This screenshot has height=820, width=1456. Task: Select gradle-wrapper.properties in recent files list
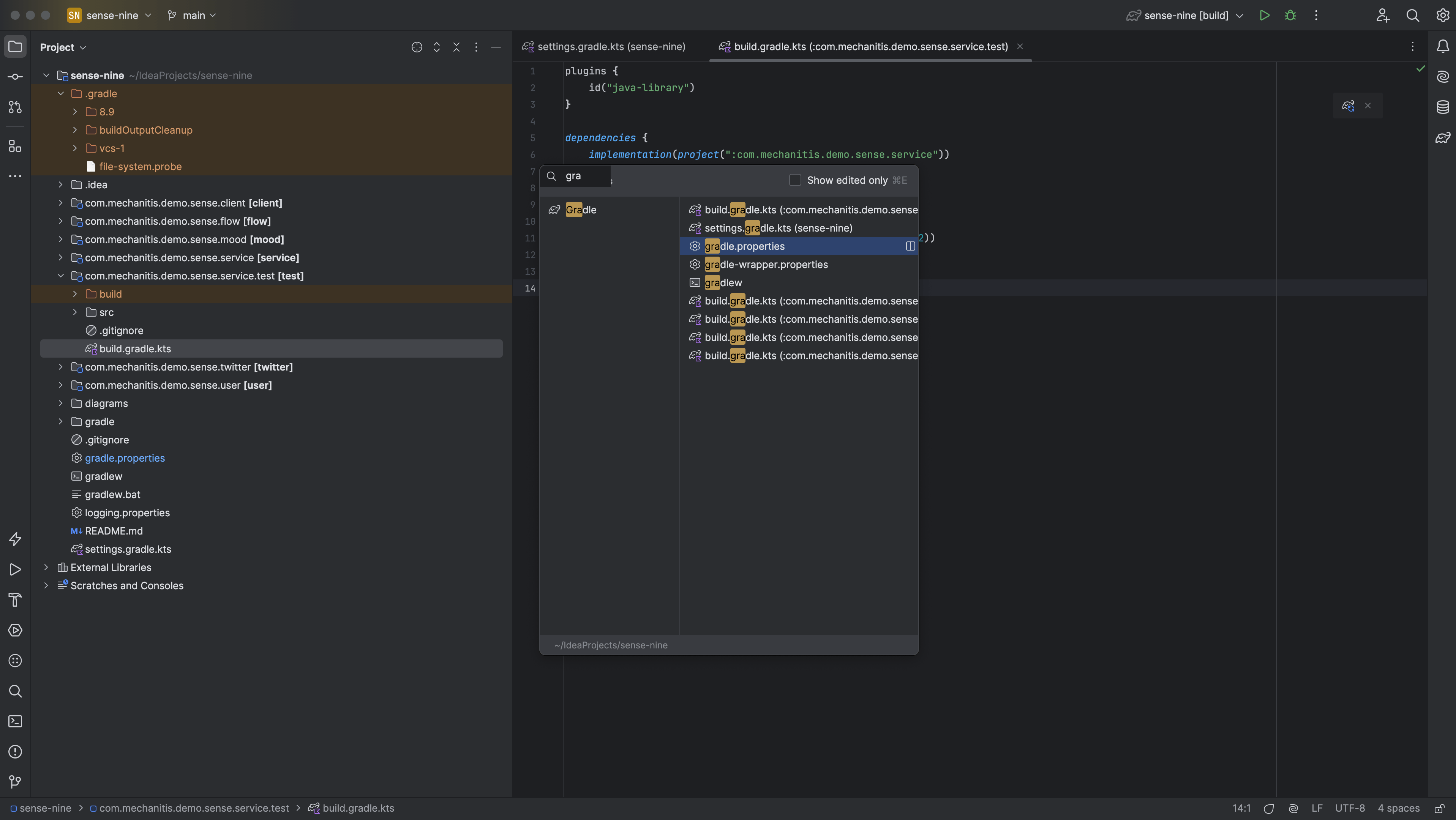click(x=766, y=265)
